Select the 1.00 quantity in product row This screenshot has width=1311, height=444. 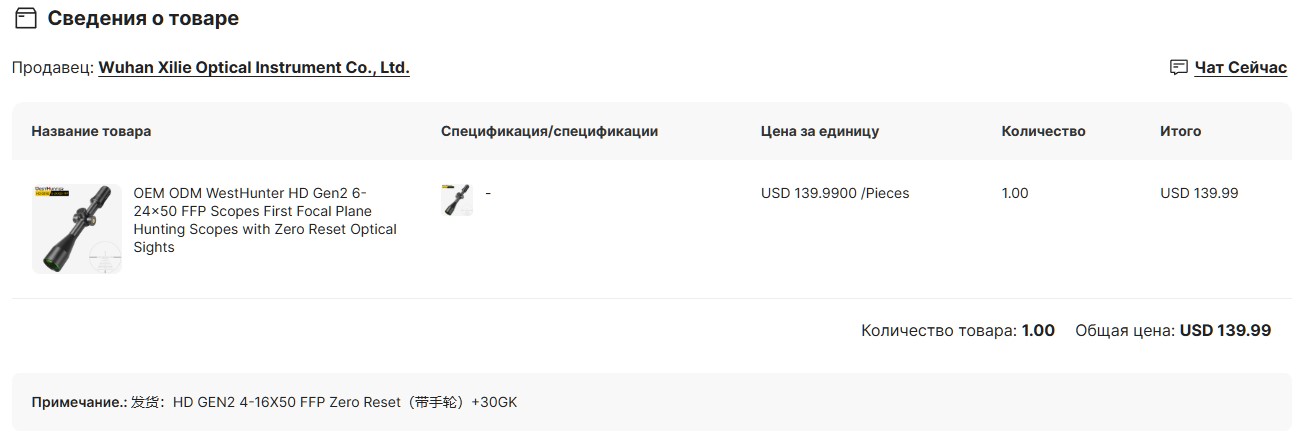coord(1015,193)
